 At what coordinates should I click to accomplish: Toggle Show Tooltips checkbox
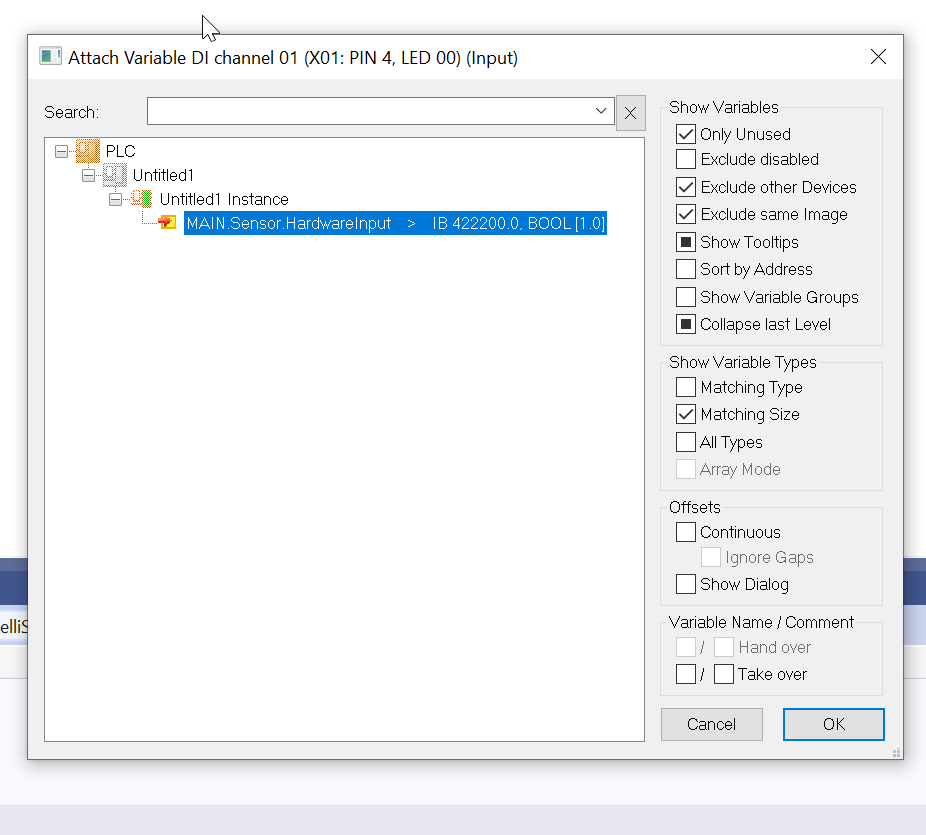click(x=686, y=242)
